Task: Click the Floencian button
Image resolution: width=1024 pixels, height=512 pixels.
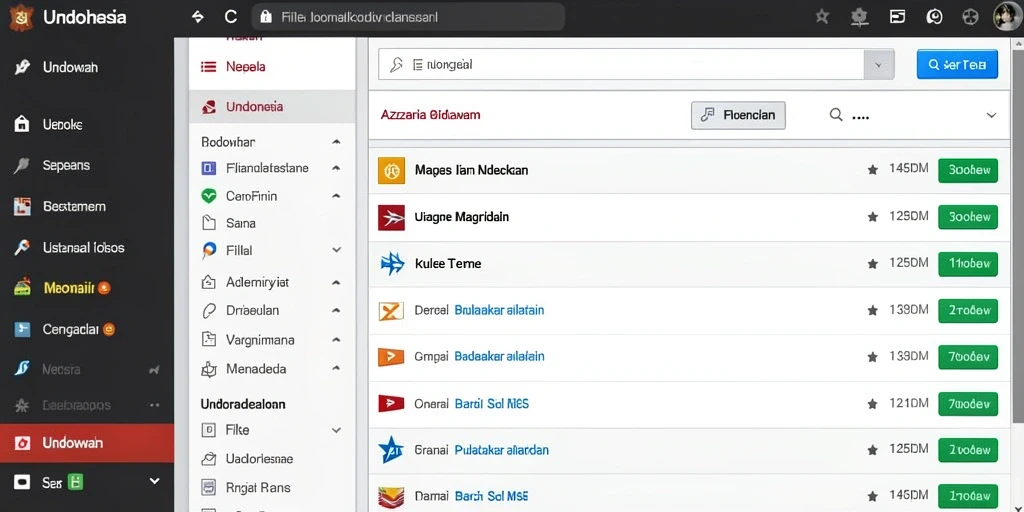Action: 739,116
